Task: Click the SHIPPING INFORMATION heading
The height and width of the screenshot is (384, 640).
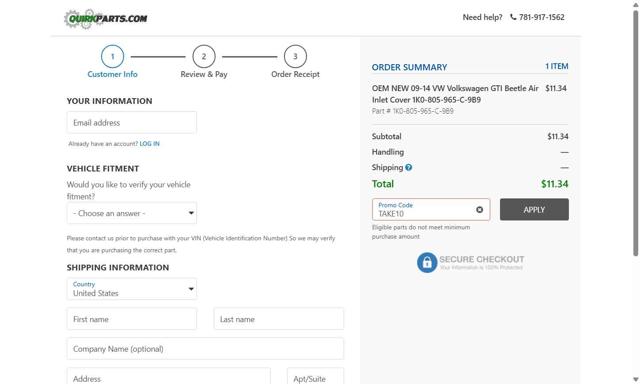Action: 118,268
